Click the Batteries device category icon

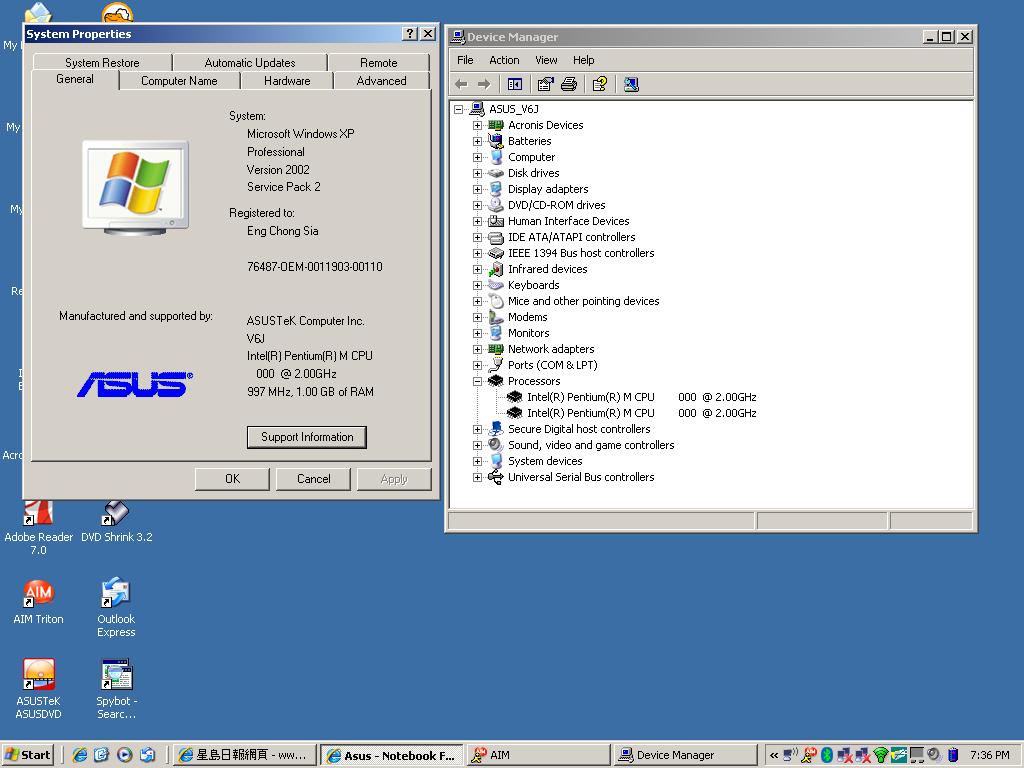coord(496,140)
